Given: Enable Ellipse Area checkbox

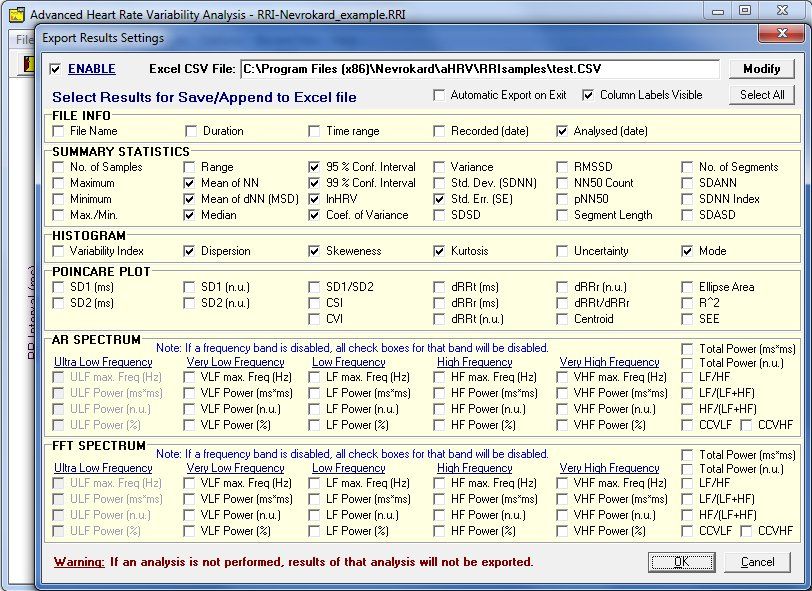Looking at the screenshot, I should (x=688, y=287).
